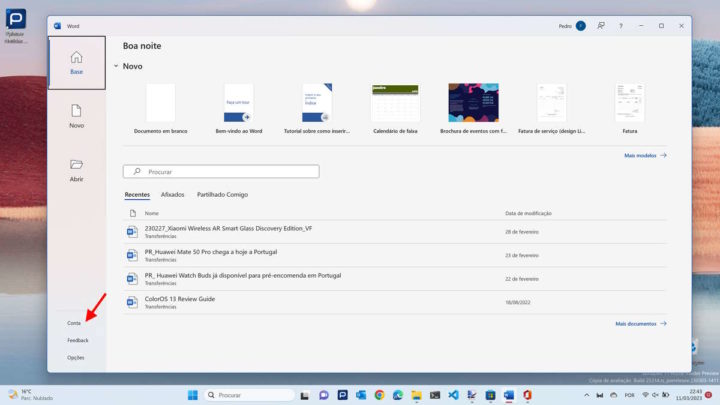720x405 pixels.
Task: Open Opções in the sidebar
Action: 76,357
